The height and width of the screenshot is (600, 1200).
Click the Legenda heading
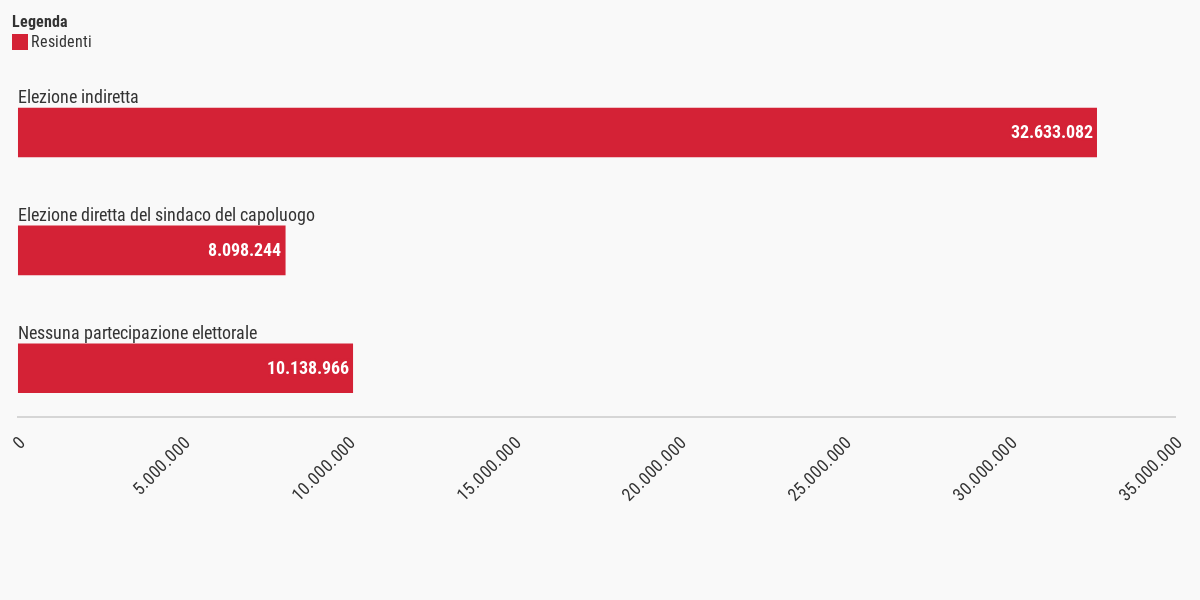coord(40,21)
